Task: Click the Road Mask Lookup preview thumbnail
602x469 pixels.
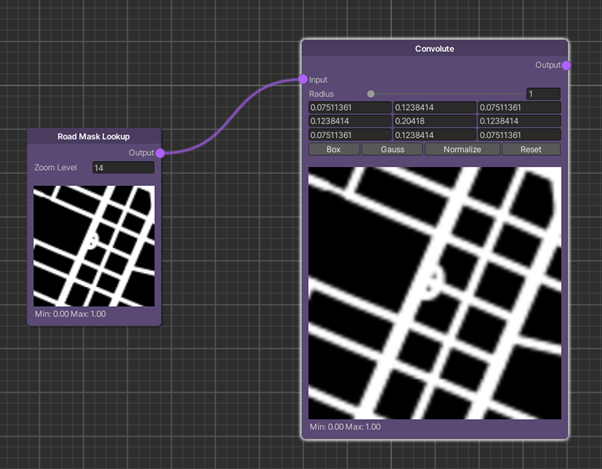Action: [x=95, y=246]
